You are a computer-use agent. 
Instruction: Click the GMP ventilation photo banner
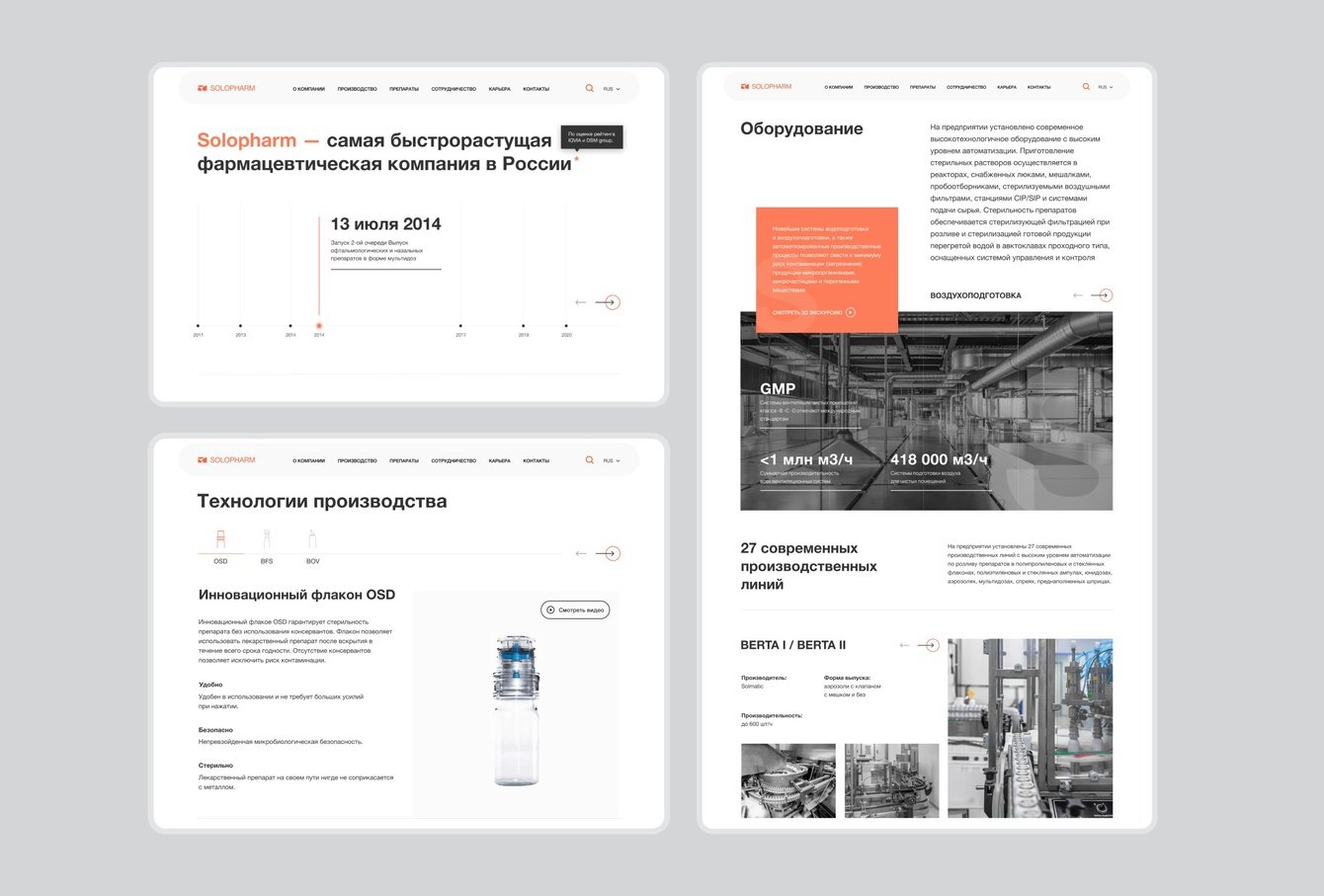coord(926,411)
